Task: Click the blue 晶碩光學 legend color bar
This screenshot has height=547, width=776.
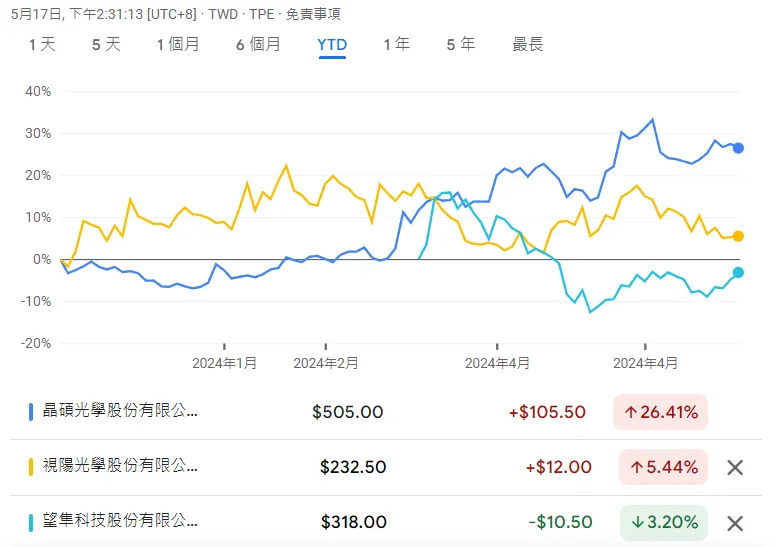Action: 33,411
